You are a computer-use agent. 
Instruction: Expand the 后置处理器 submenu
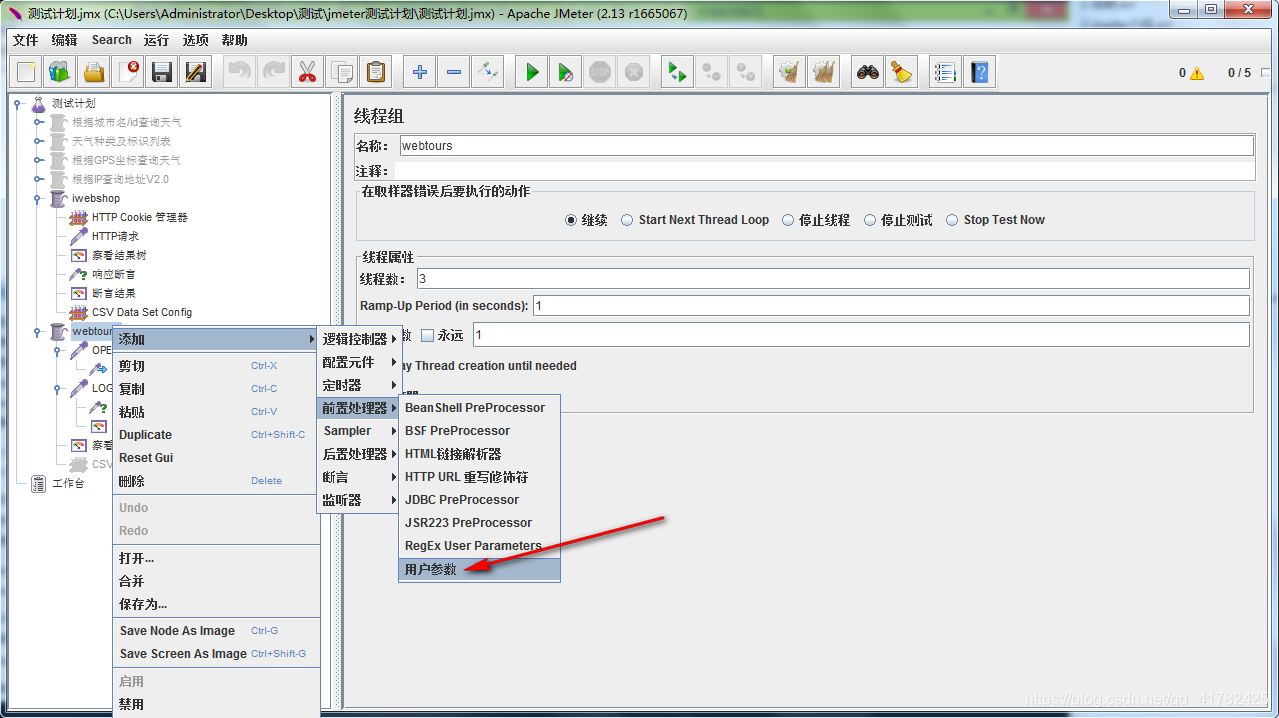click(x=359, y=454)
